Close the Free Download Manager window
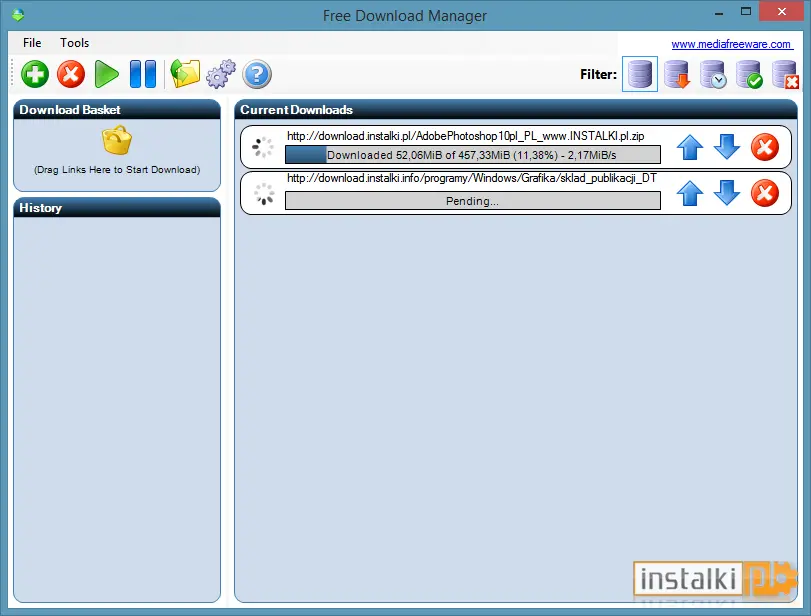This screenshot has width=811, height=616. click(x=782, y=11)
